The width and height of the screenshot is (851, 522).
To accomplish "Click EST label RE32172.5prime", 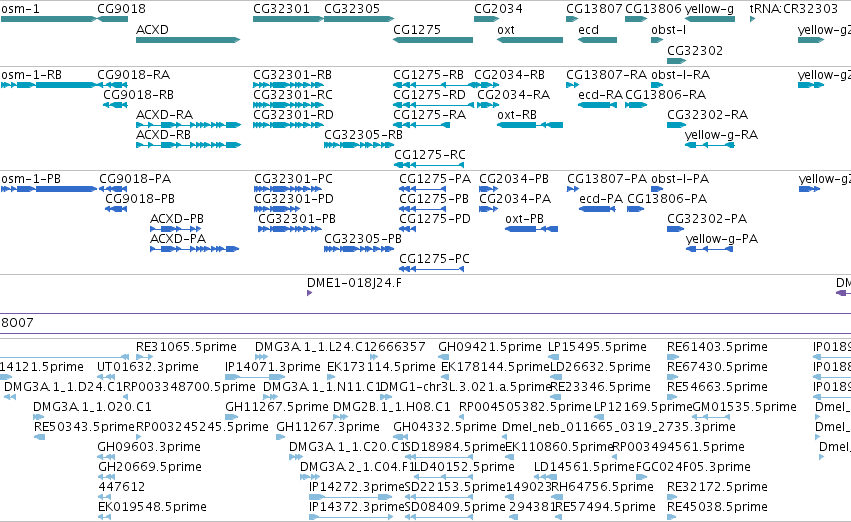I will (x=717, y=487).
